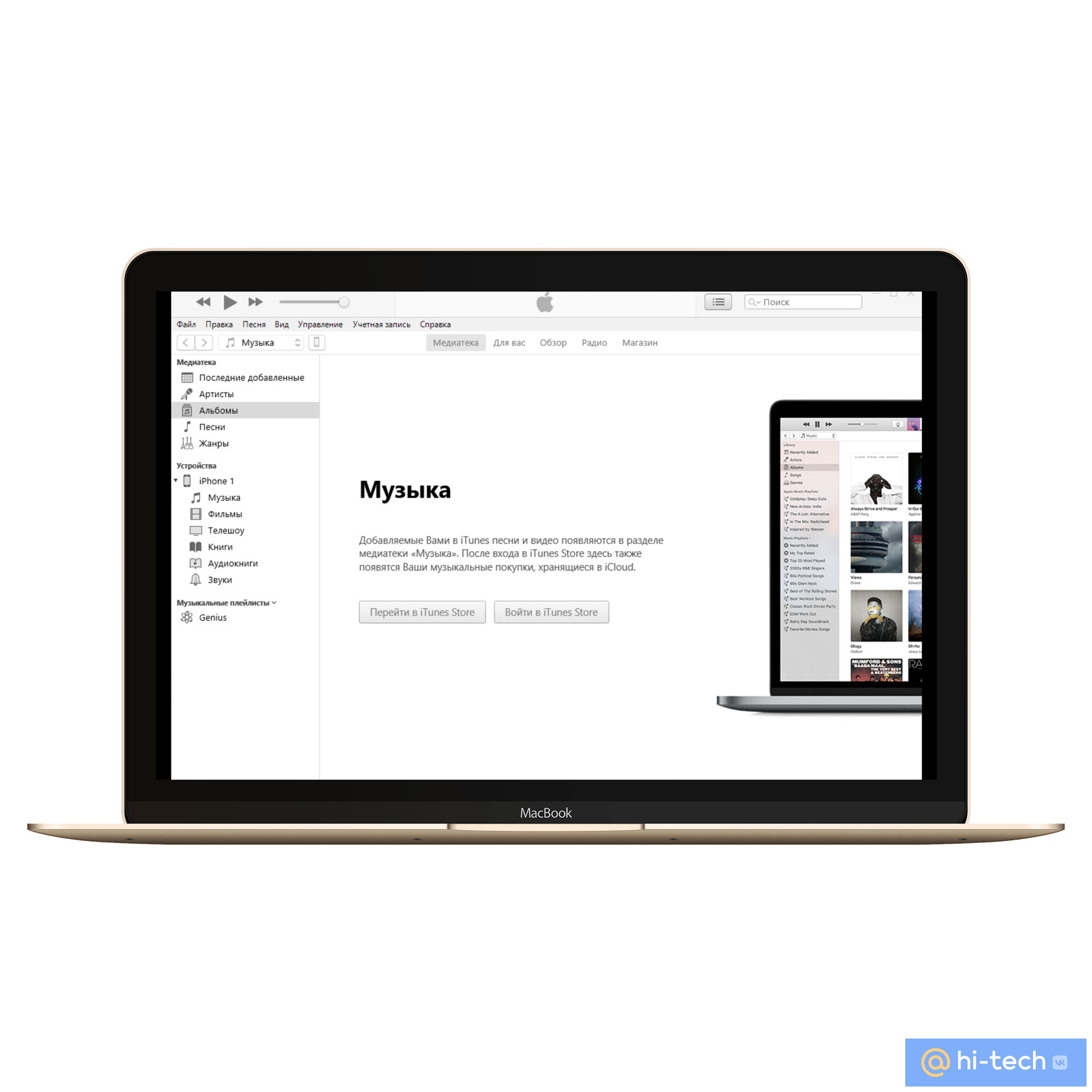This screenshot has width=1092, height=1092.
Task: Click Войти в iTunes Store button
Action: [551, 611]
